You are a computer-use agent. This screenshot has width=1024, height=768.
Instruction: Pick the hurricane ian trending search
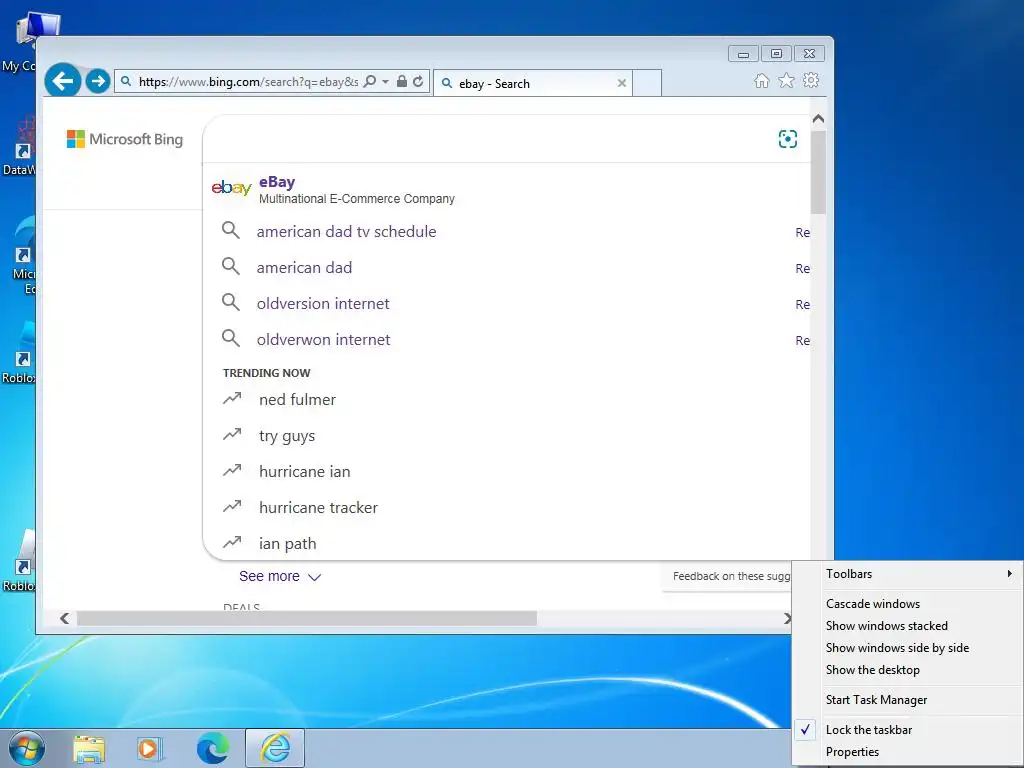click(507, 472)
